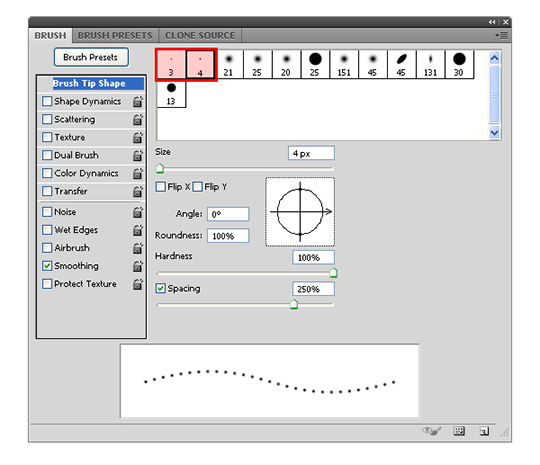The image size is (540, 465).
Task: Collapse the panel with double-arrow icon
Action: (492, 22)
